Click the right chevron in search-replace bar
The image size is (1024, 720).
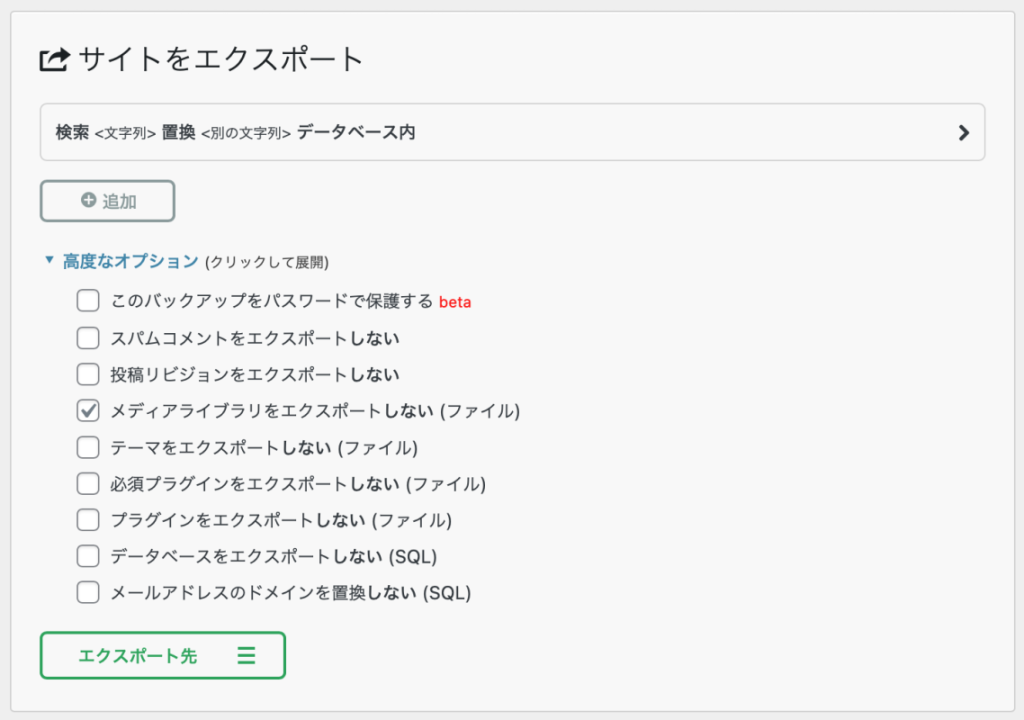point(964,132)
